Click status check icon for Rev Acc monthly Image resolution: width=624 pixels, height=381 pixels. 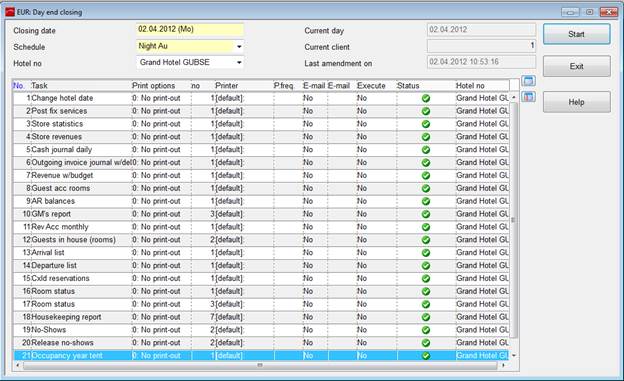[426, 227]
